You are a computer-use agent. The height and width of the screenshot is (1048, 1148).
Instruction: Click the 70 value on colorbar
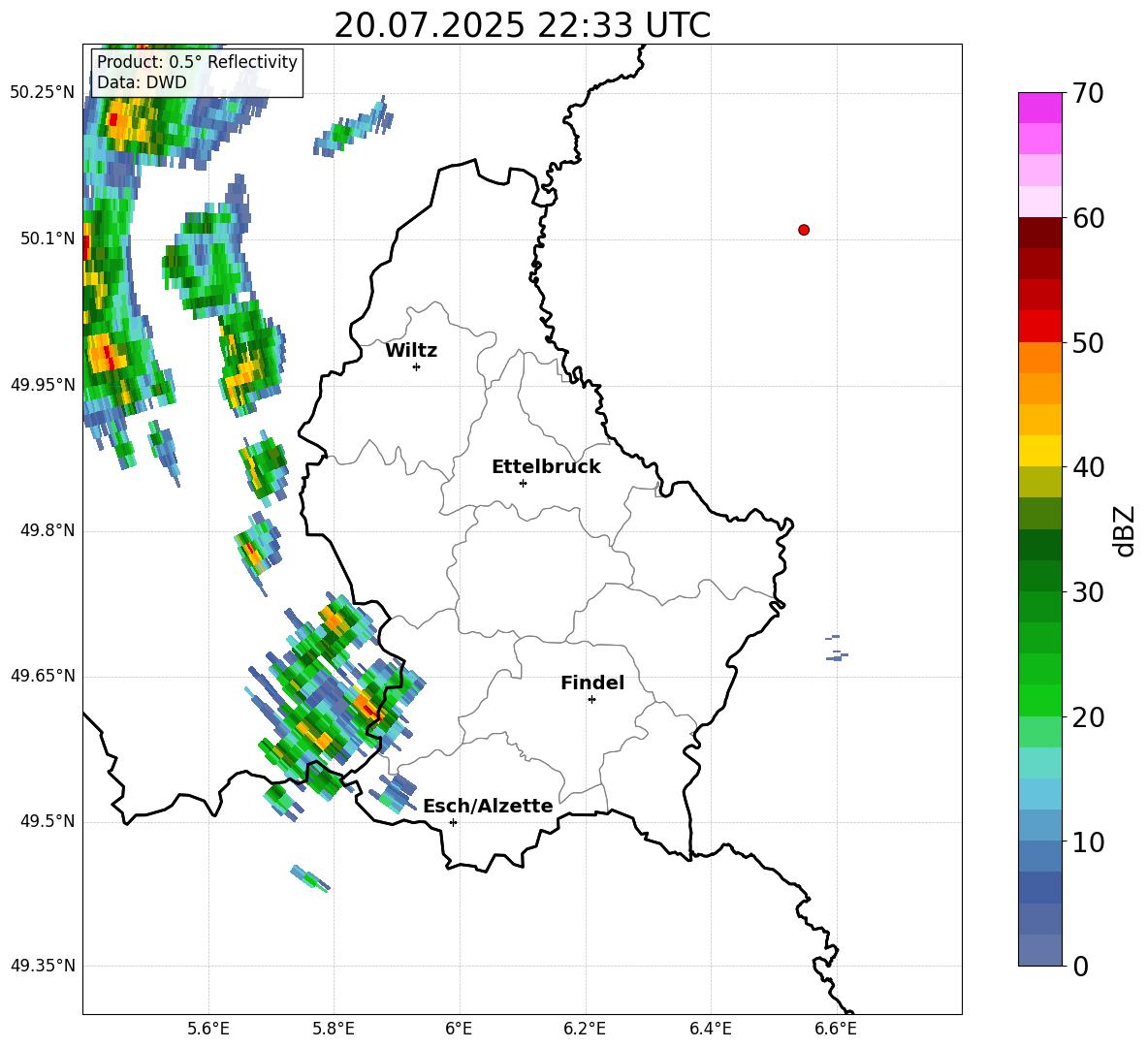point(1088,94)
